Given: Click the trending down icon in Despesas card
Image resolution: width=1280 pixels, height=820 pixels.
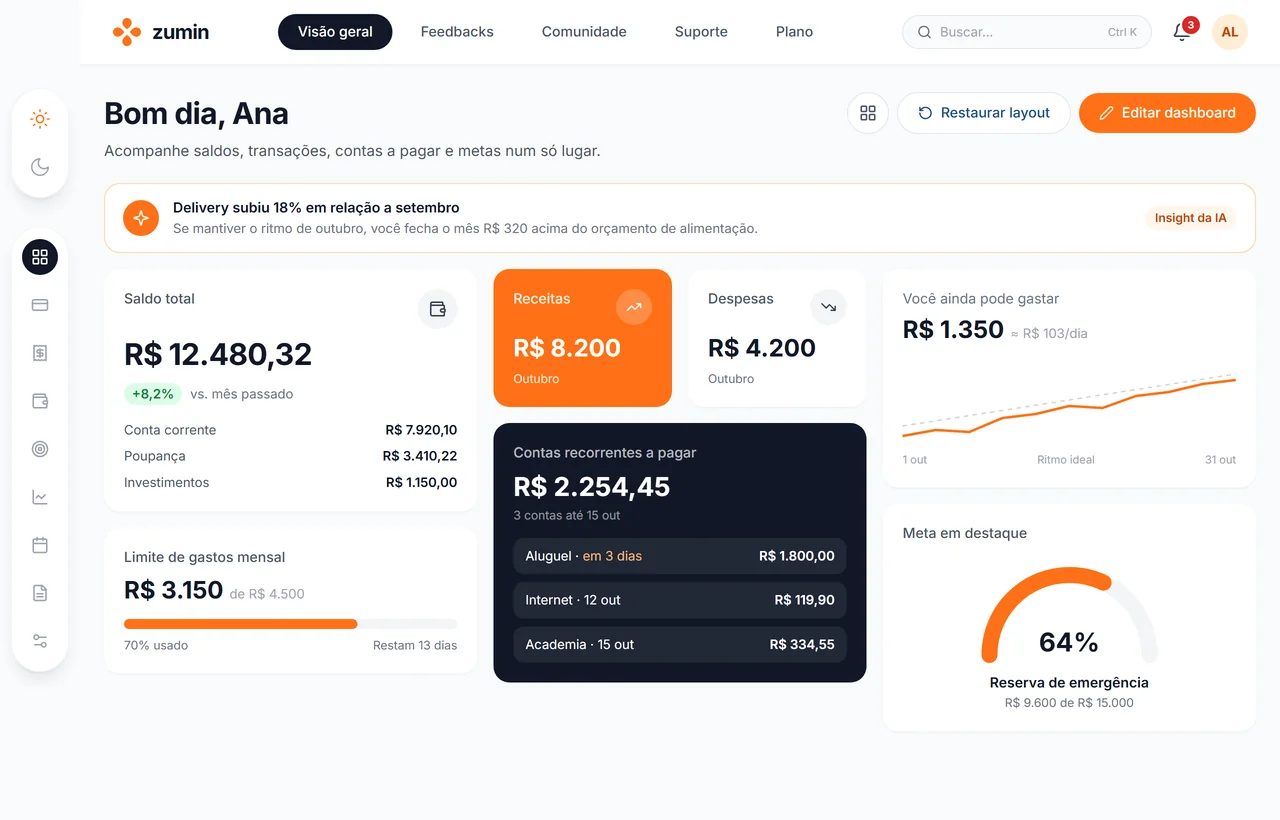Looking at the screenshot, I should click(x=828, y=307).
